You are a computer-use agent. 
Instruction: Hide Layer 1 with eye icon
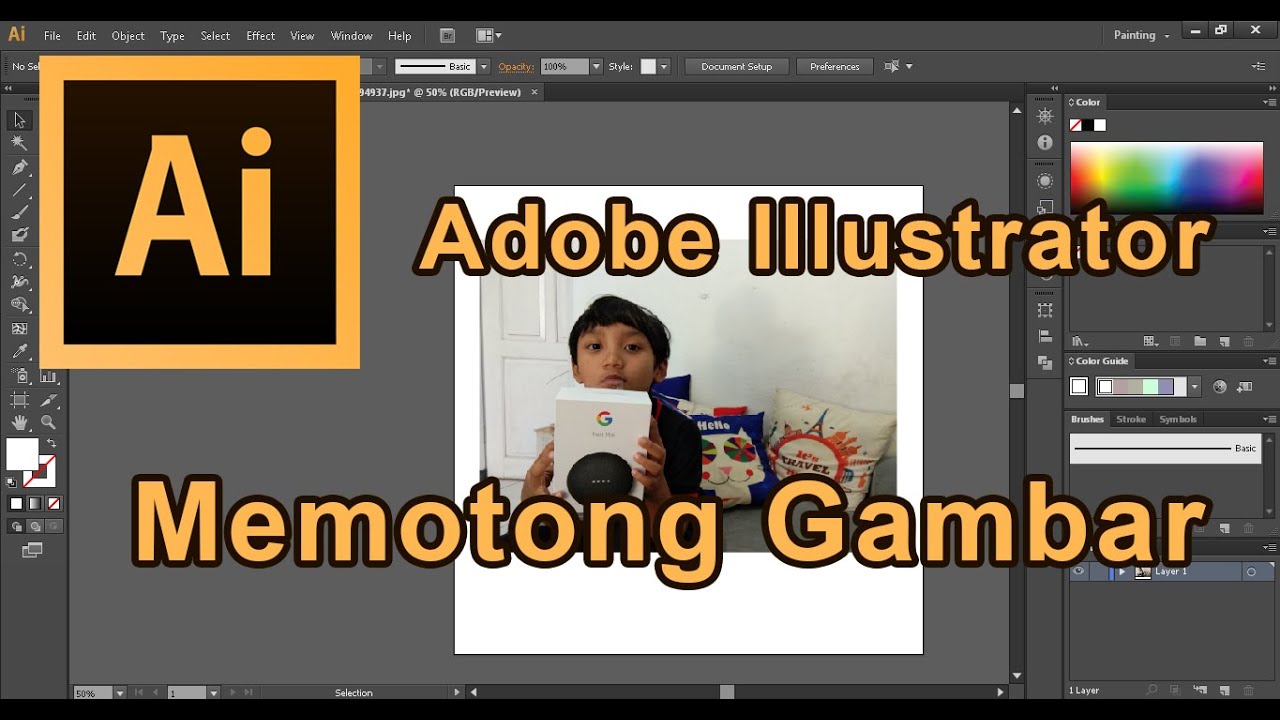click(x=1078, y=572)
